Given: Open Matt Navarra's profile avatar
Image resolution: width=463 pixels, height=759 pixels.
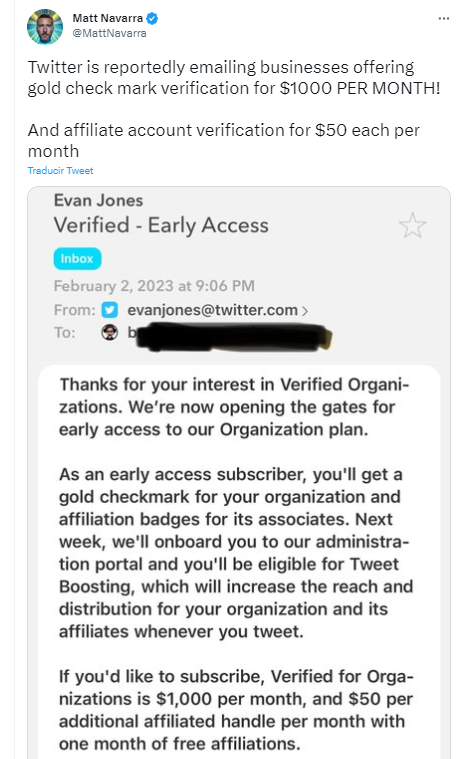Looking at the screenshot, I should pos(45,26).
